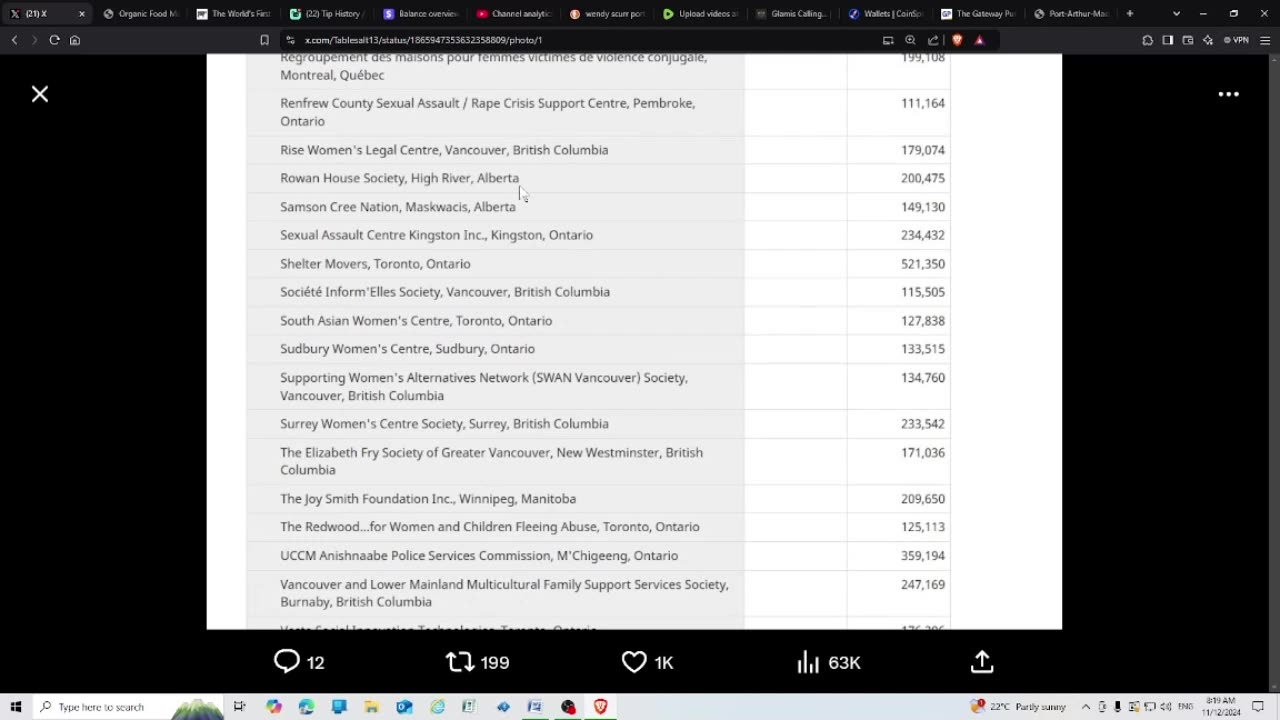Like the post with 1K likes
This screenshot has width=1280, height=720.
[x=648, y=662]
